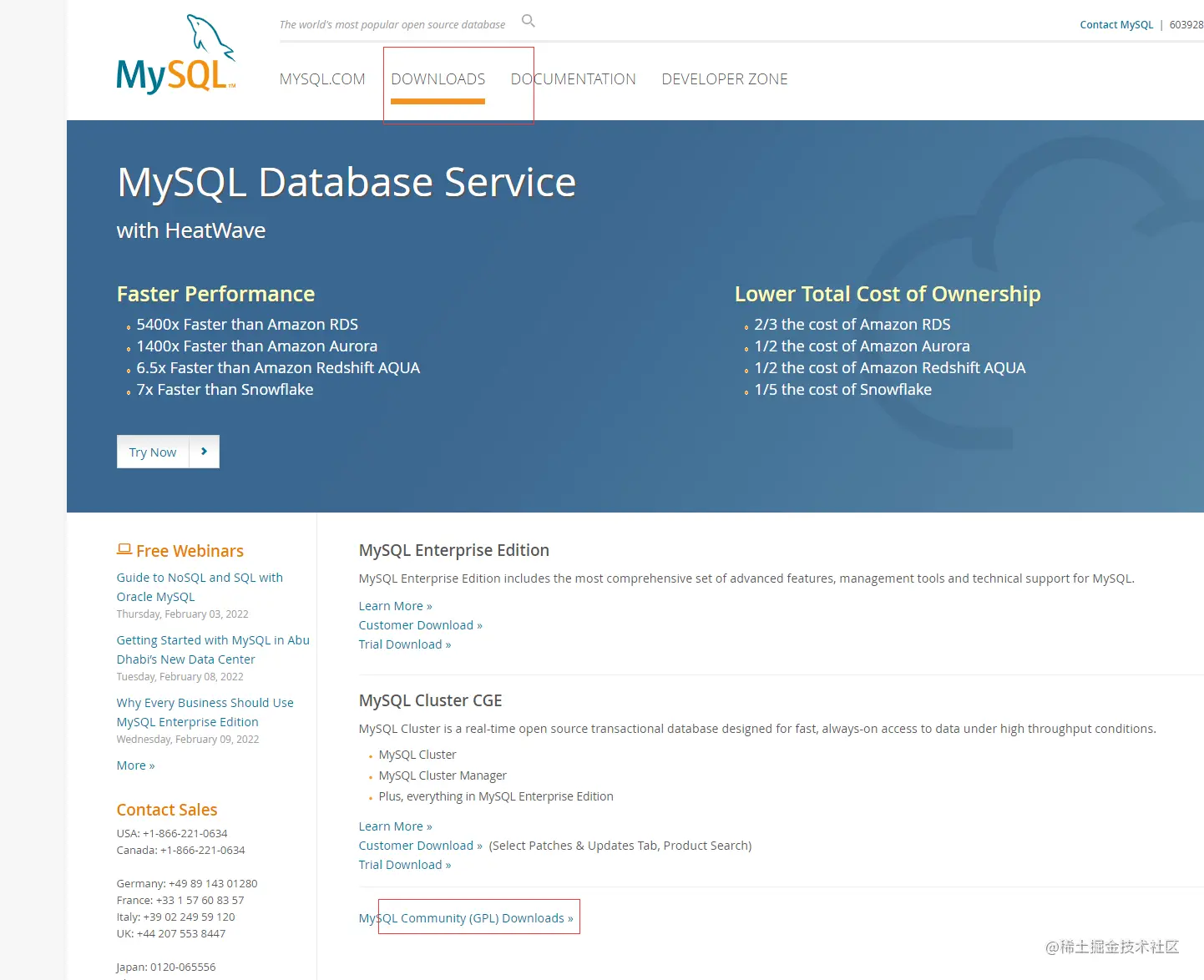Click Customer Download under Enterprise Edition

click(421, 625)
